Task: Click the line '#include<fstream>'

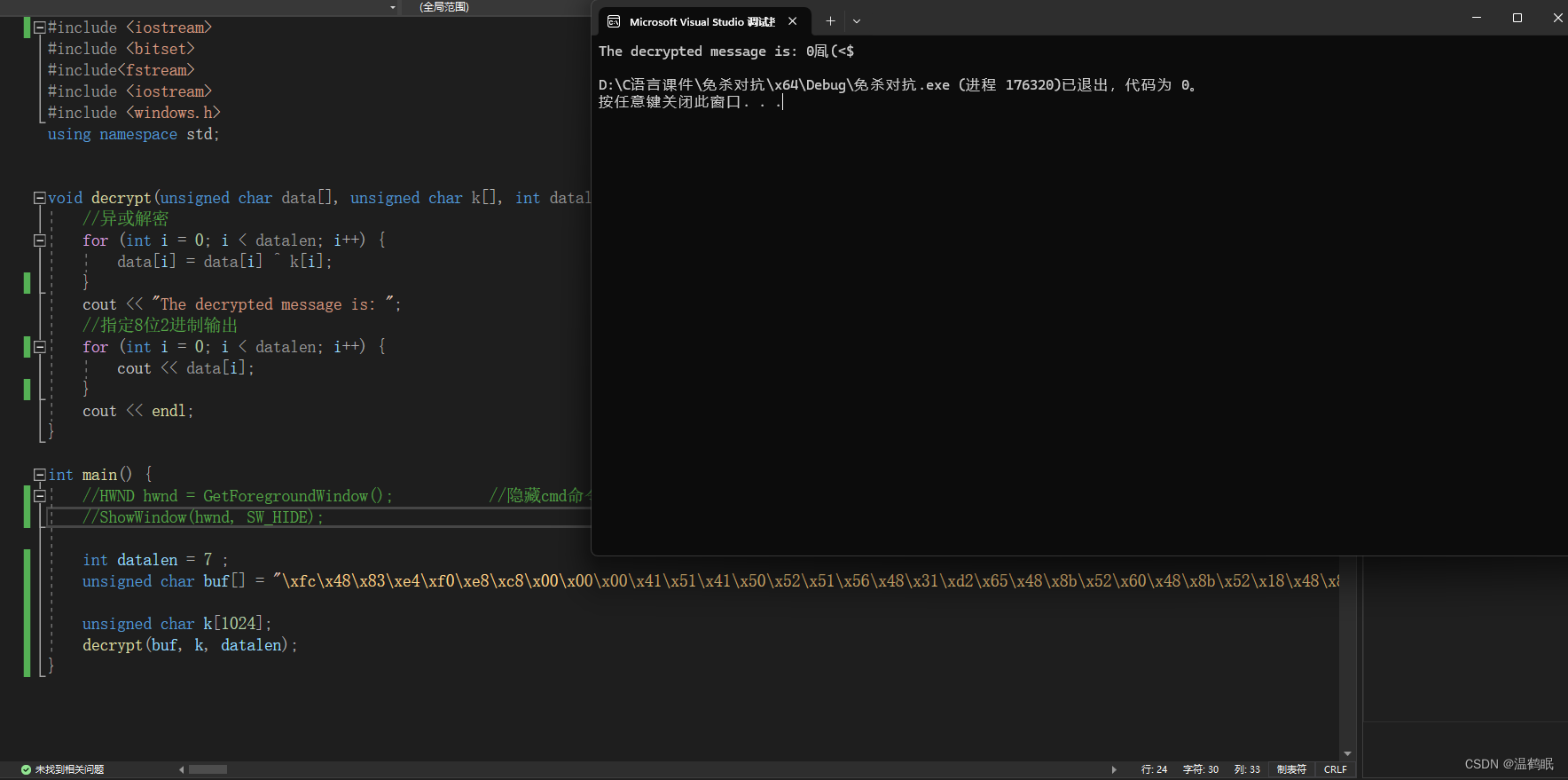Action: (121, 70)
